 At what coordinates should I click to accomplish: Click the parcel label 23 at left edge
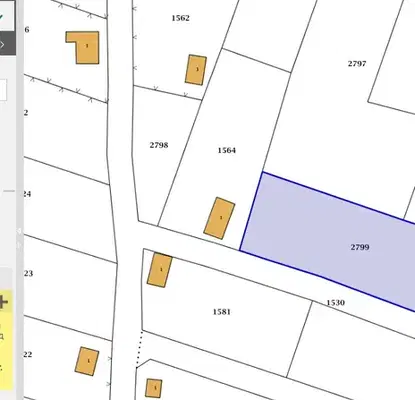(28, 273)
